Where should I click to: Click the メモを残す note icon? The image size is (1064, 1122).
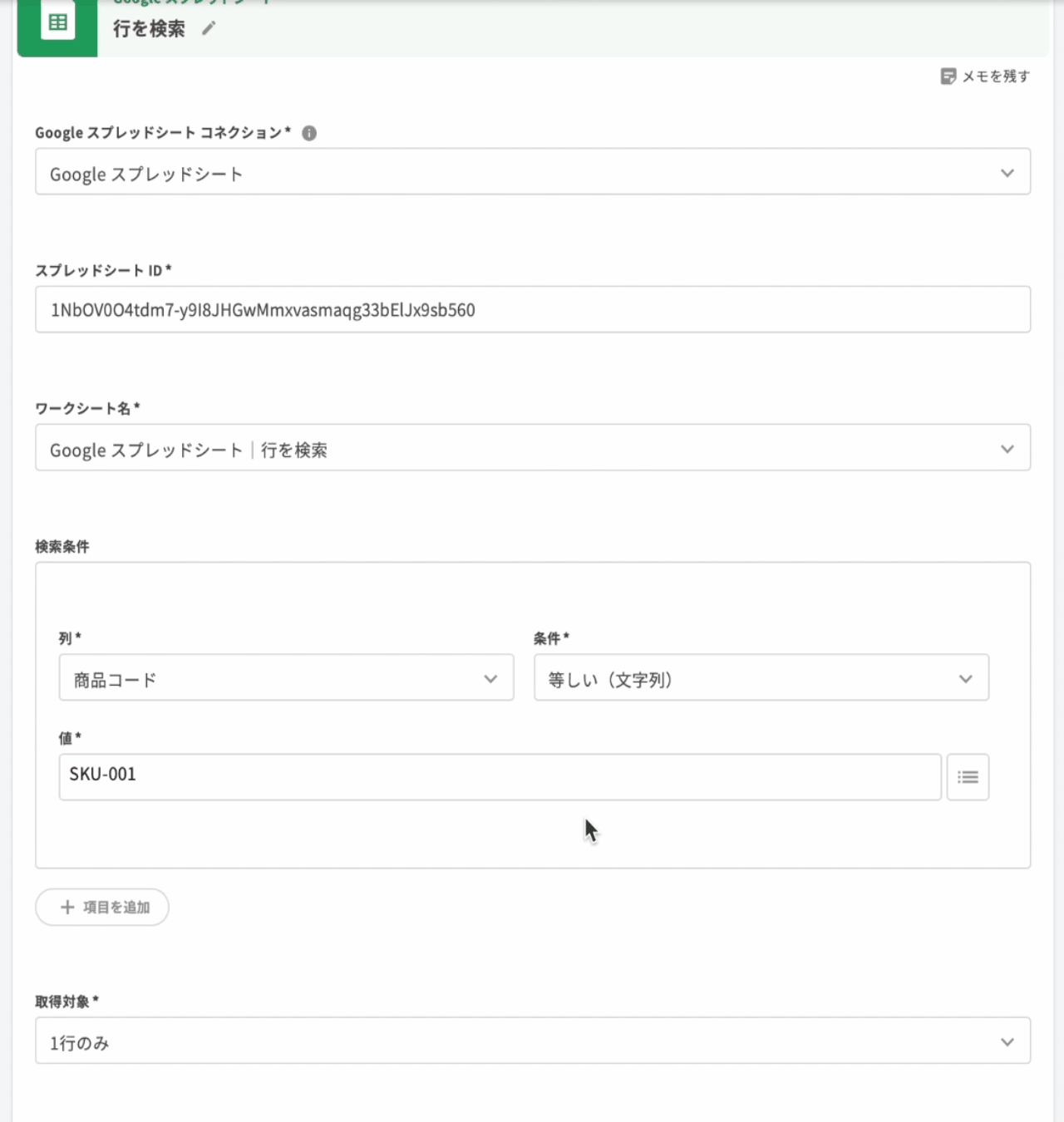point(948,76)
